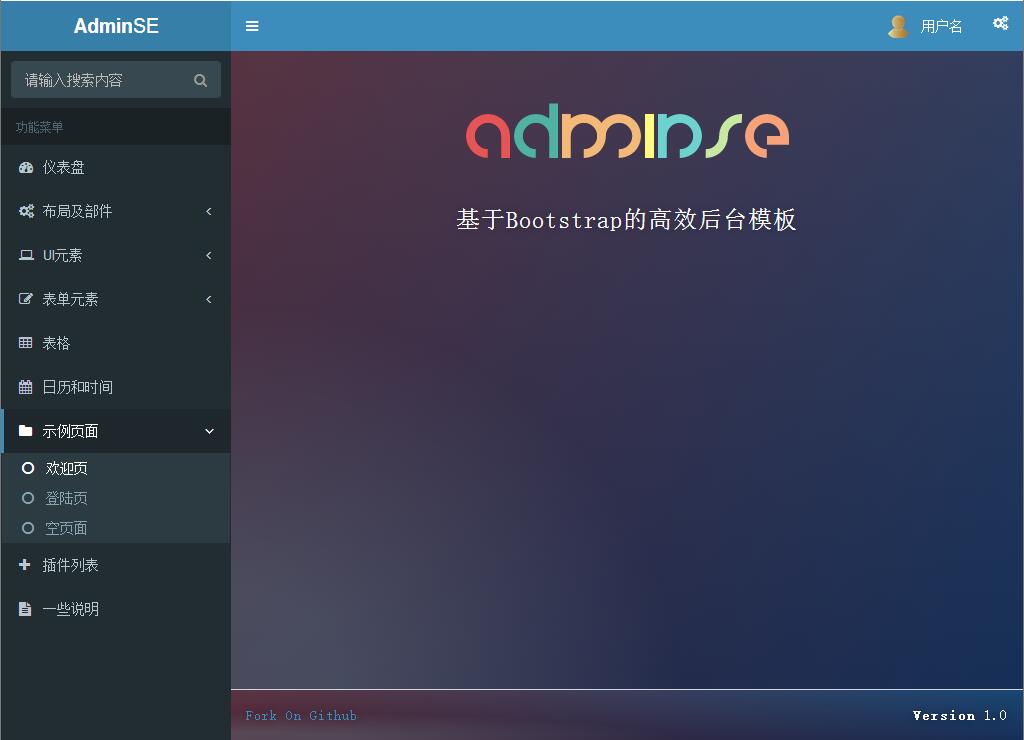1024x740 pixels.
Task: Click the user avatar icon
Action: pos(898,26)
